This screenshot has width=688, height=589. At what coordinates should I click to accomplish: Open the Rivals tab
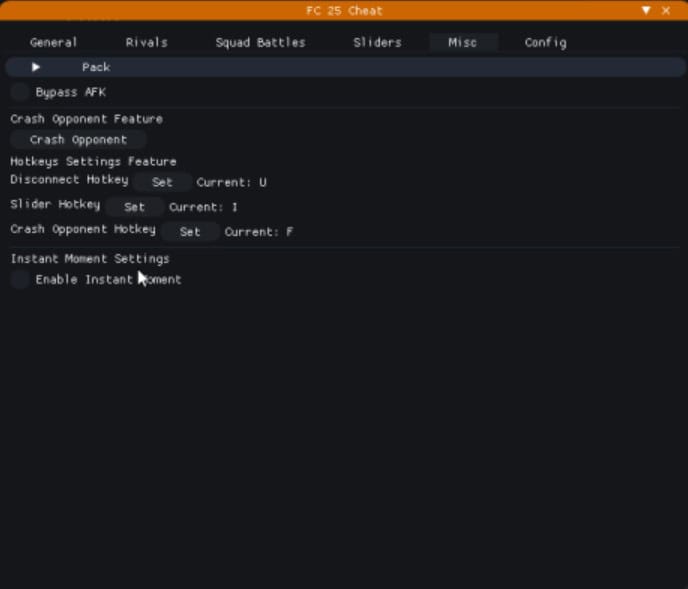click(x=147, y=43)
